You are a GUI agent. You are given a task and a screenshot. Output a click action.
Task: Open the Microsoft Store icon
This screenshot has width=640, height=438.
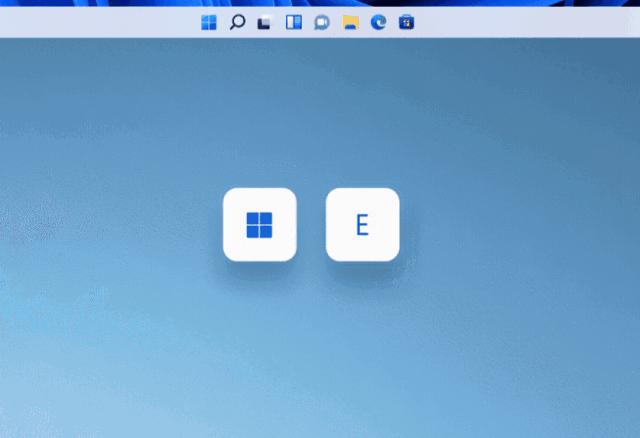407,22
